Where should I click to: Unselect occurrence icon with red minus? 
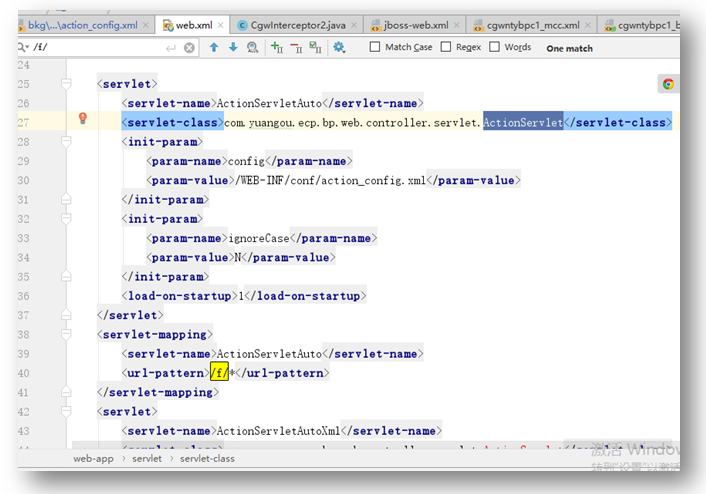click(x=296, y=47)
